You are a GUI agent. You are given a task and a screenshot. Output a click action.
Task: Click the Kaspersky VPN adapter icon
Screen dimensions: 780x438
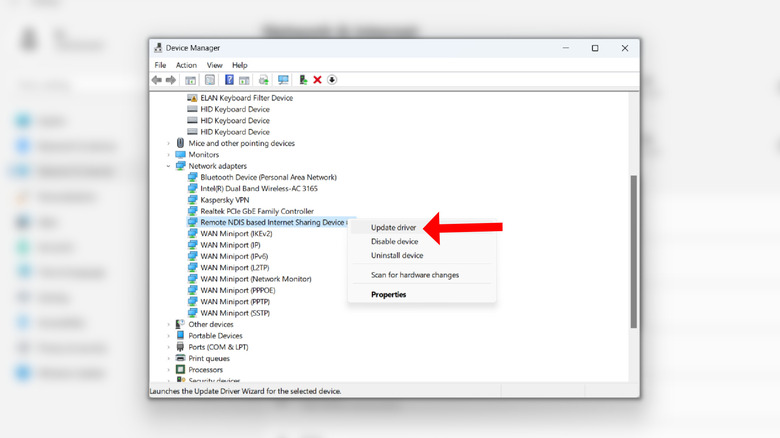click(193, 199)
